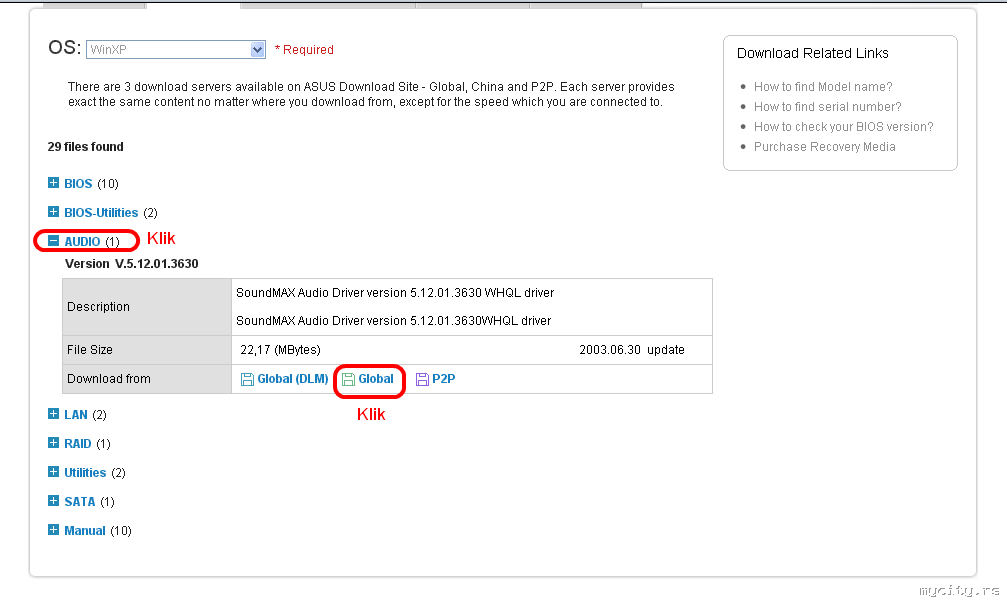Open the BIOS-Utilities category link
The width and height of the screenshot is (1007, 603).
tap(101, 213)
